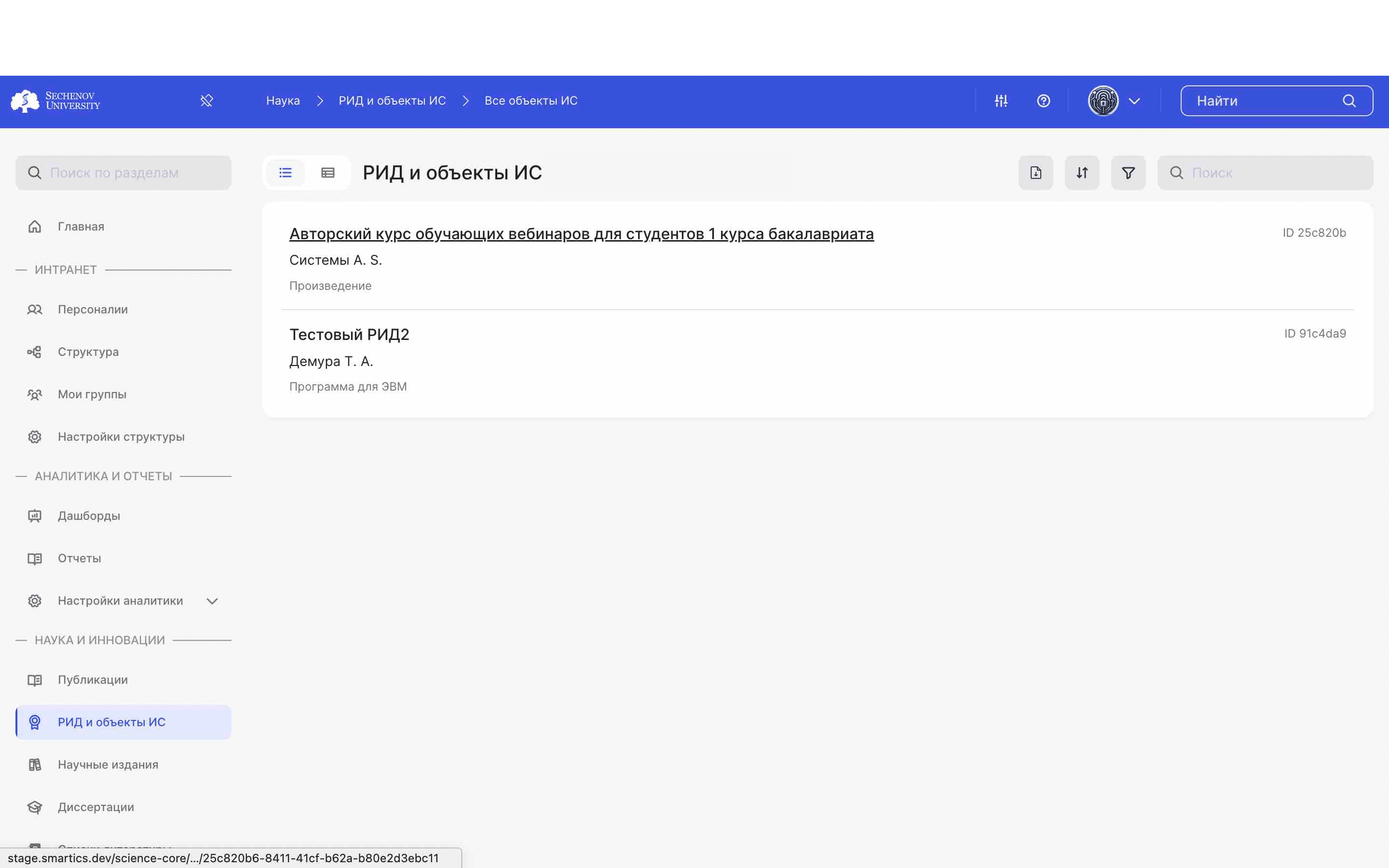1389x868 pixels.
Task: Click the Персоналии people icon
Action: [34, 310]
